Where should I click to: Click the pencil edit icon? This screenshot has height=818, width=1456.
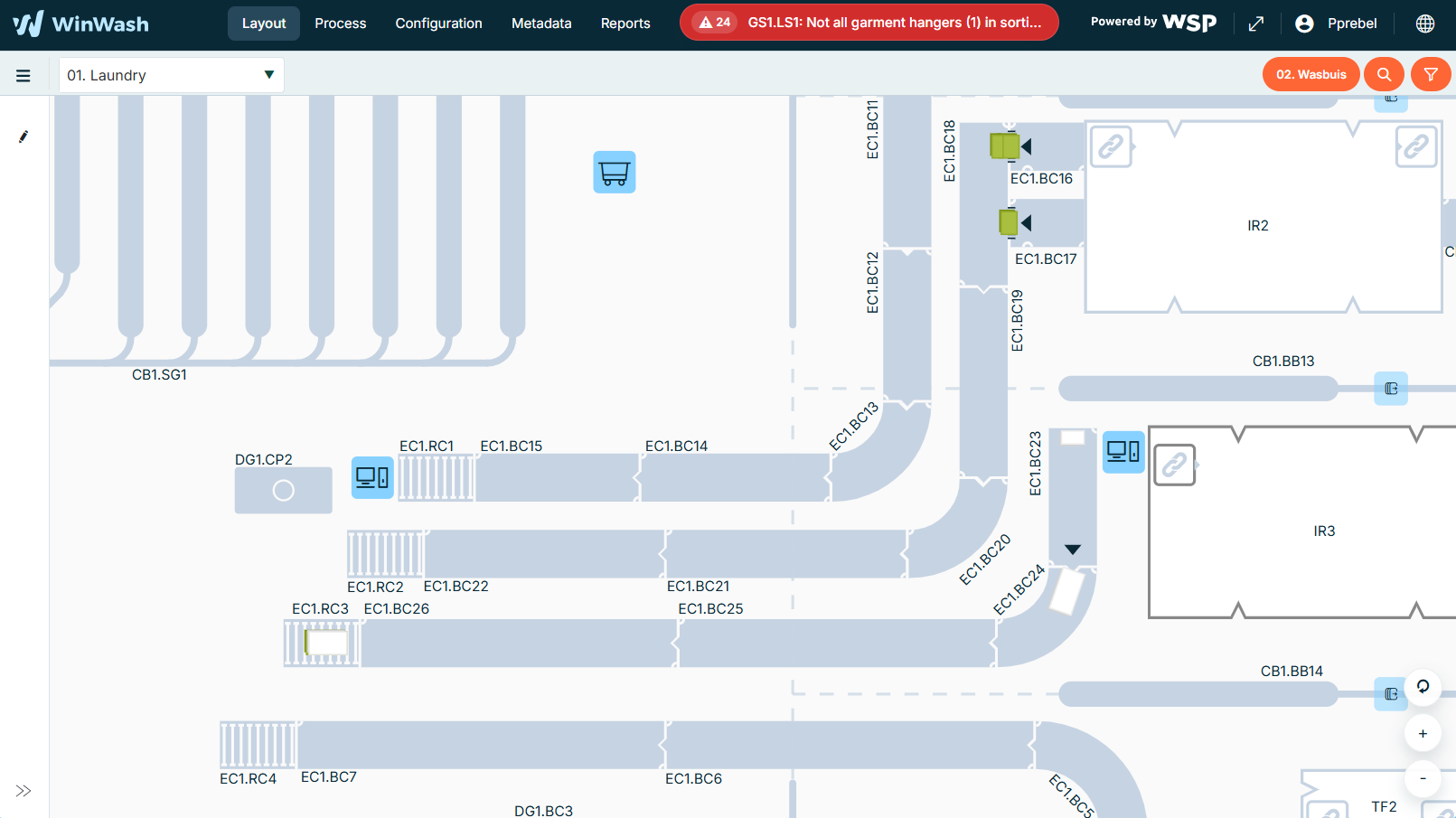pos(23,137)
